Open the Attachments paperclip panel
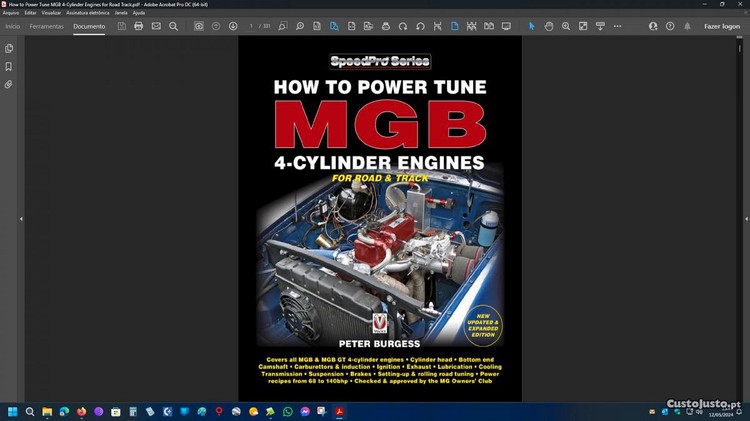Viewport: 750px width, 421px height. pyautogui.click(x=9, y=85)
